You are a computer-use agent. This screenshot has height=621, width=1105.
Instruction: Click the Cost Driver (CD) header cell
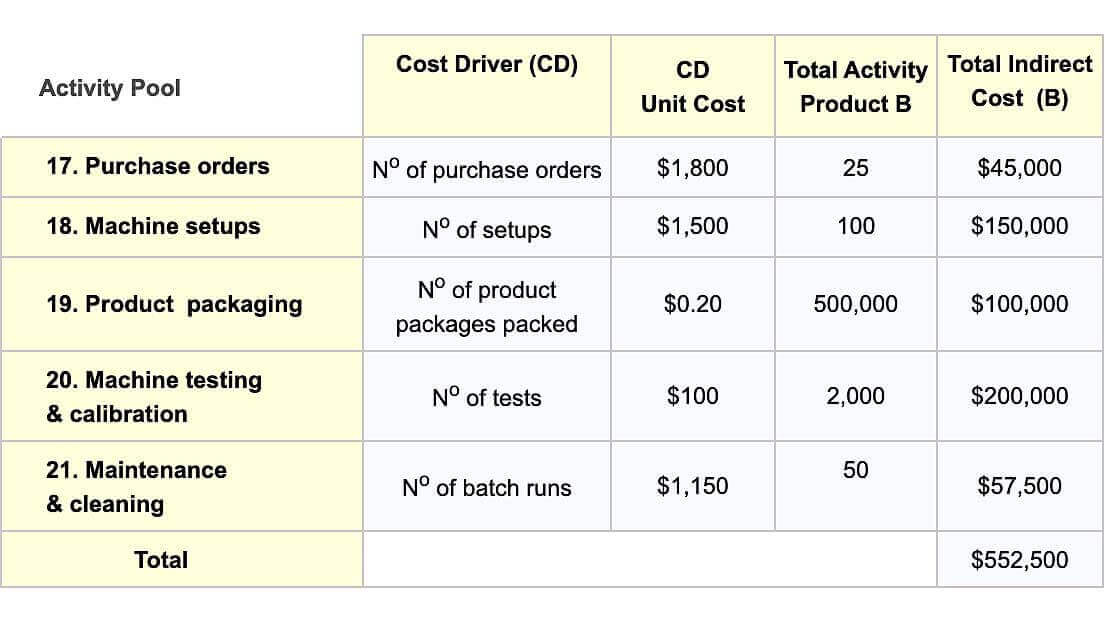tap(487, 65)
